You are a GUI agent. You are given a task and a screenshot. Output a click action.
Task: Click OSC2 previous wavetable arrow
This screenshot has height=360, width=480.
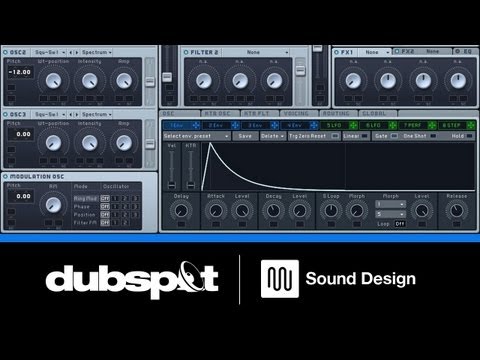pos(70,52)
